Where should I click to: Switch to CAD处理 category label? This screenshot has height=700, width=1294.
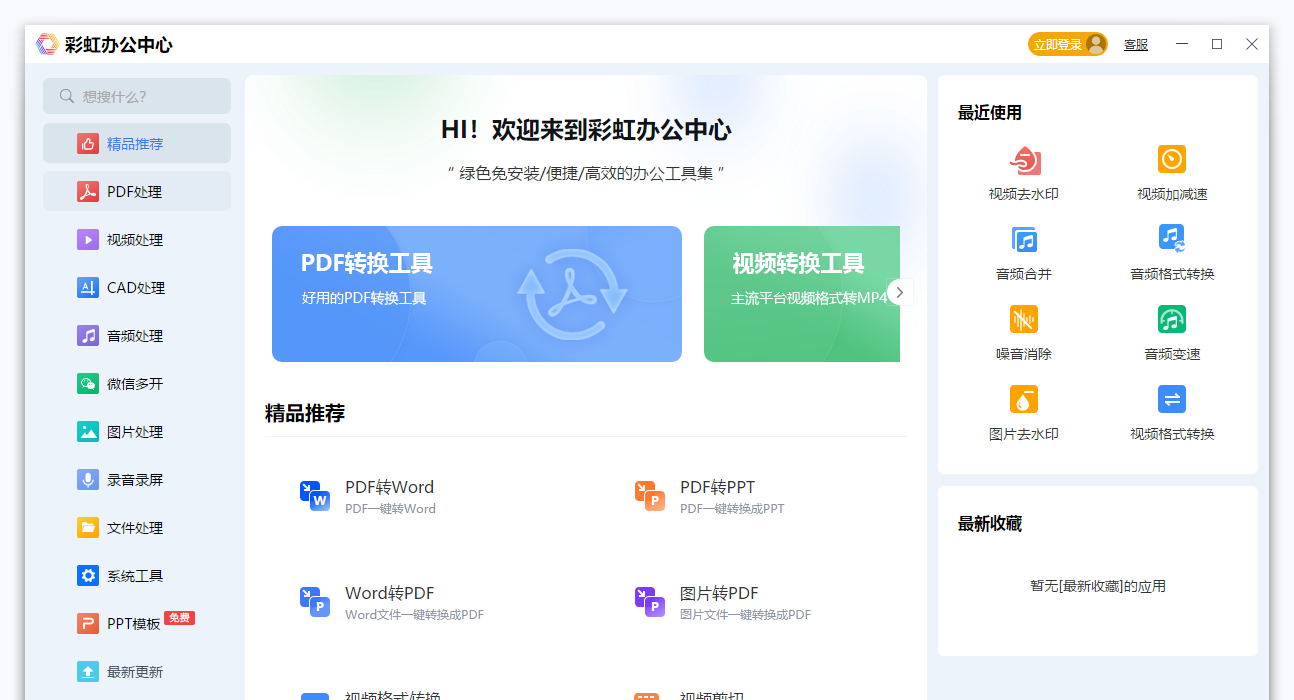click(136, 288)
